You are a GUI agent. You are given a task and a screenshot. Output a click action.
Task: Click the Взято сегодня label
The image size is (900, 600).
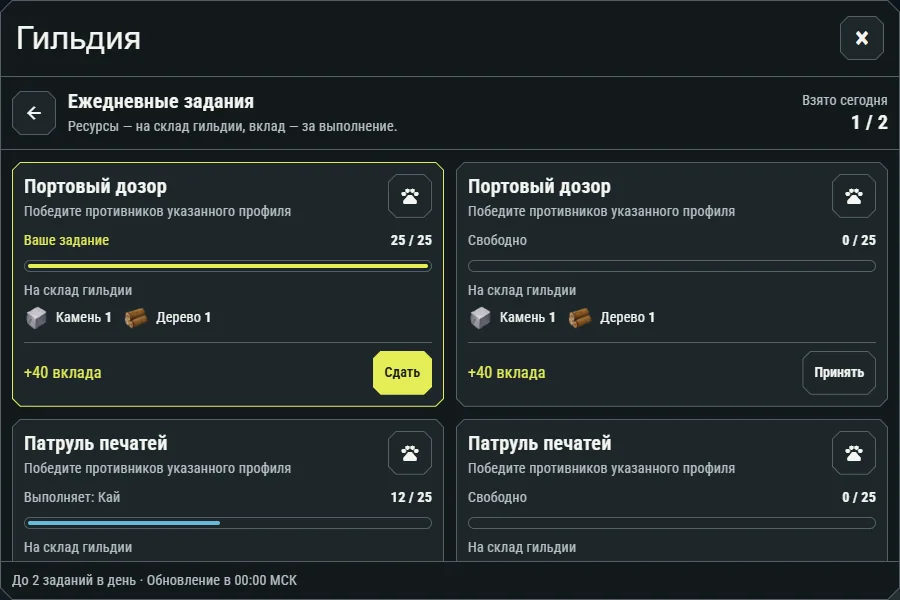[844, 100]
